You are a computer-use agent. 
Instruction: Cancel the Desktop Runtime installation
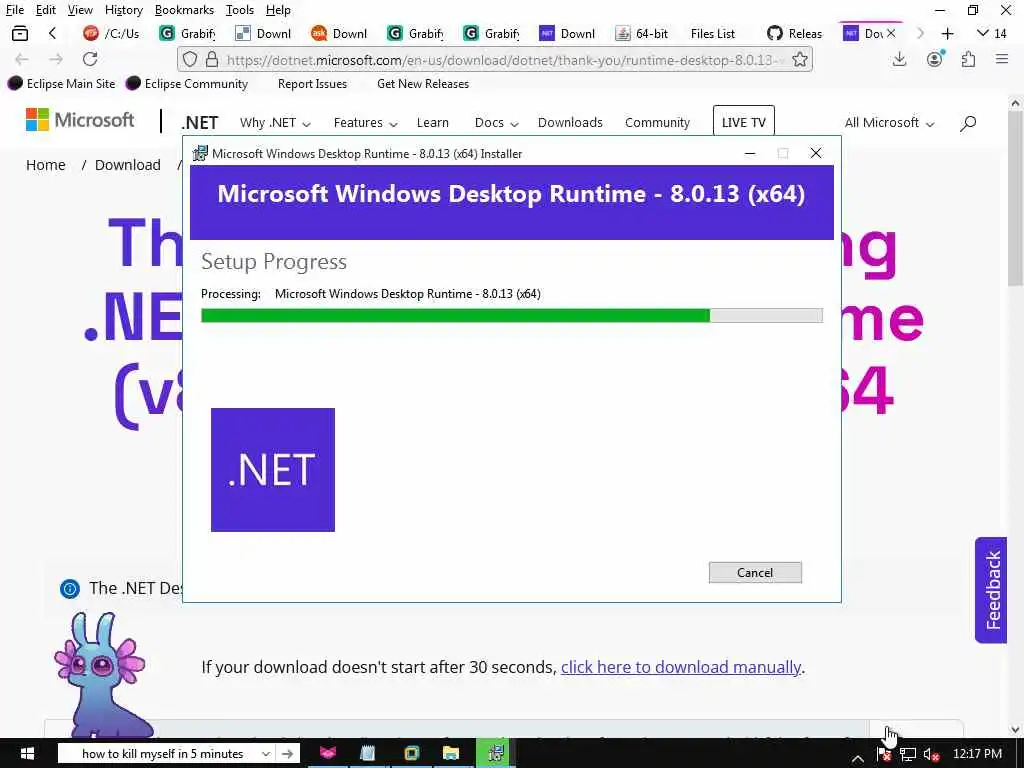click(x=755, y=573)
